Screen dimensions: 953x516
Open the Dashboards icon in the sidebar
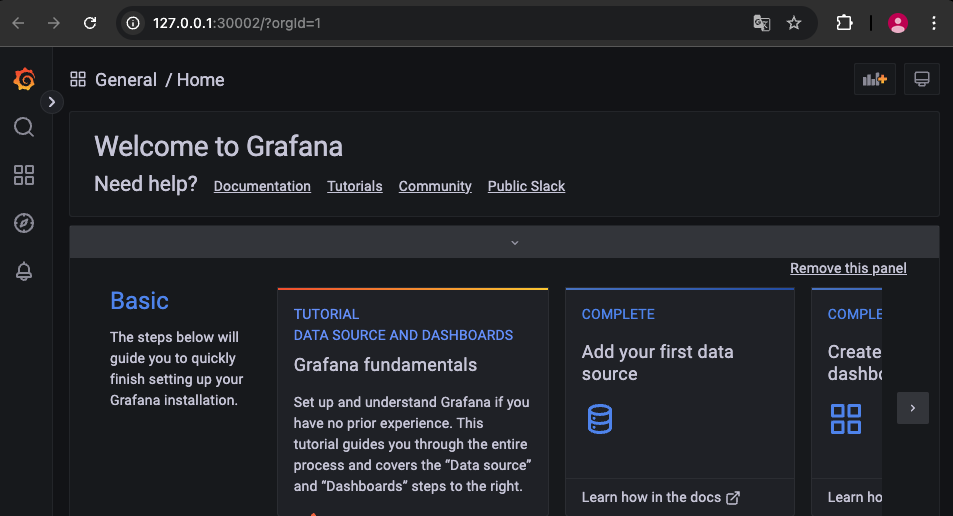click(24, 175)
